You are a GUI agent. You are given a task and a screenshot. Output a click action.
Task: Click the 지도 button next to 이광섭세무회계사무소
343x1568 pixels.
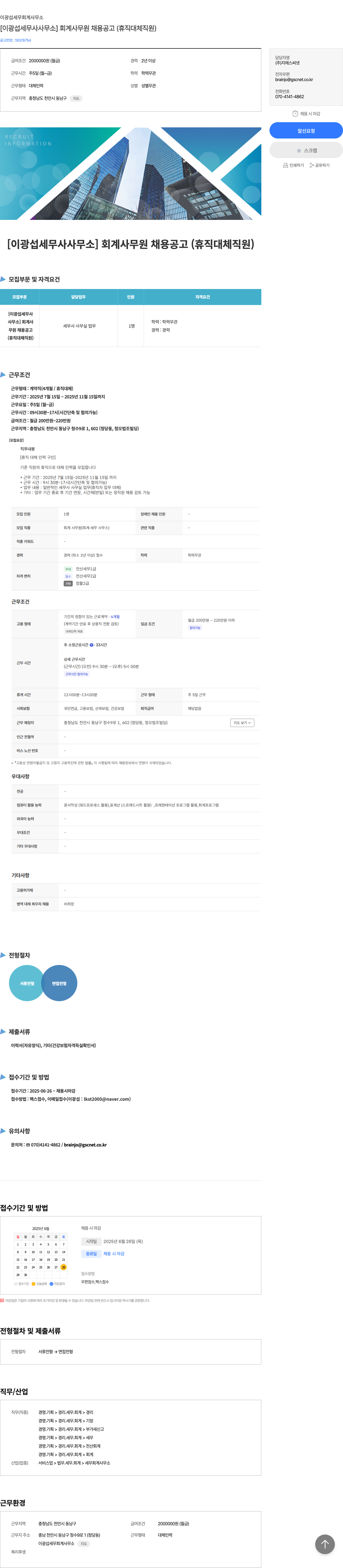click(84, 1544)
